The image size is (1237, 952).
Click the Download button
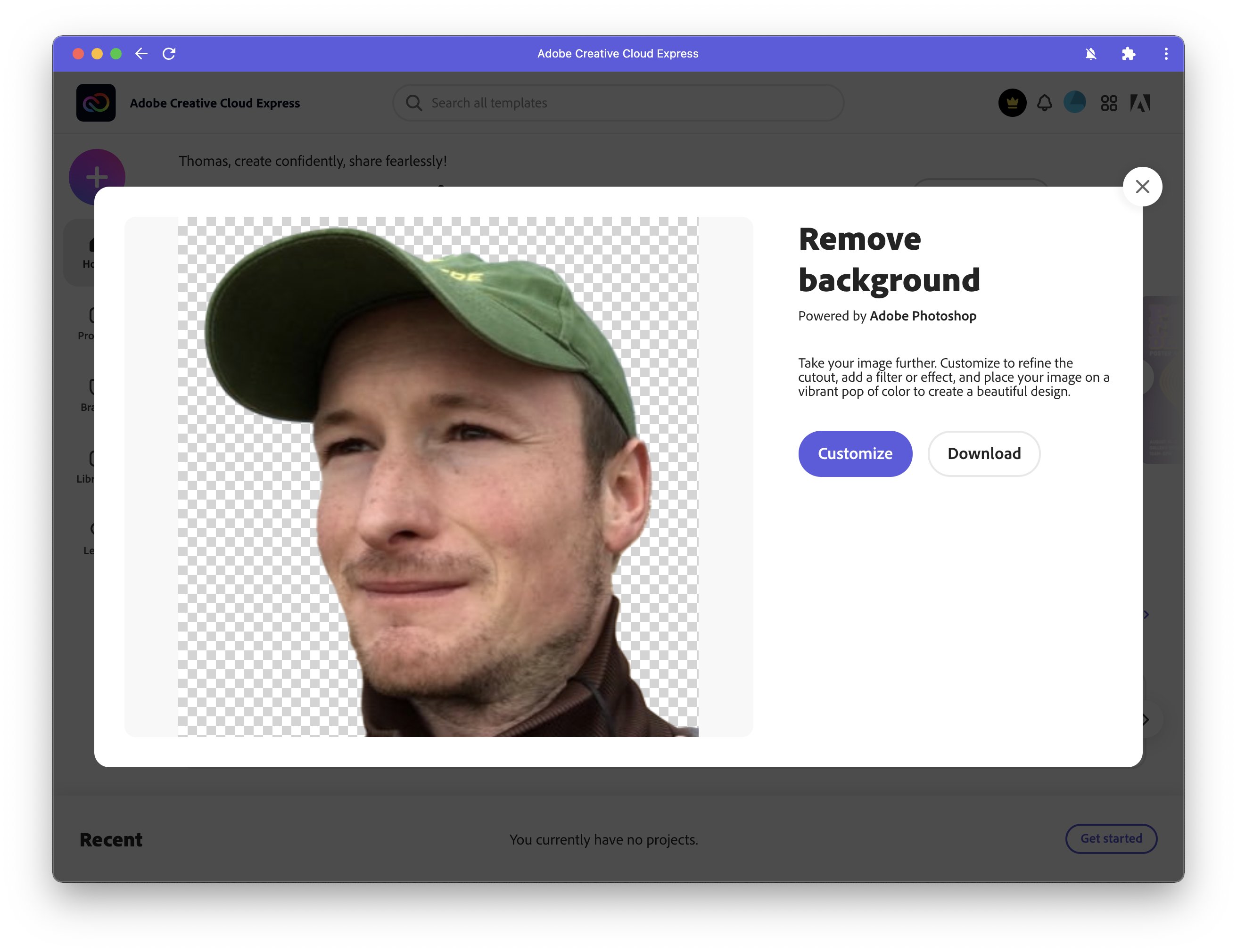(x=984, y=453)
